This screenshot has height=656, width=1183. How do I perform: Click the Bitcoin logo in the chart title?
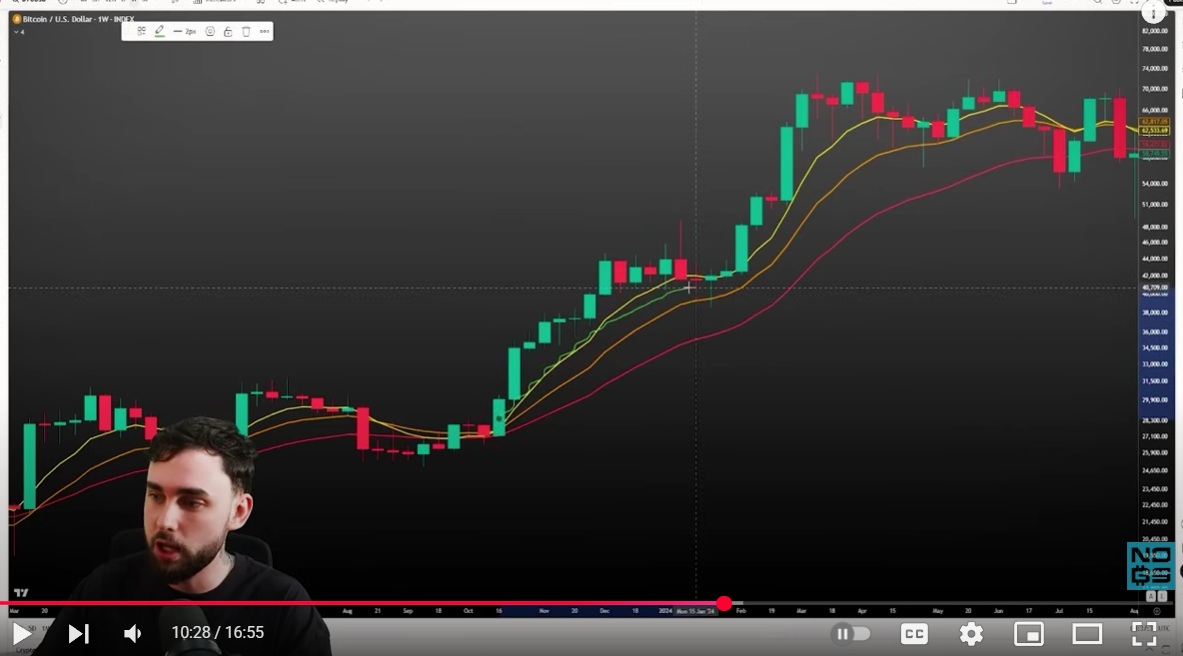click(16, 18)
